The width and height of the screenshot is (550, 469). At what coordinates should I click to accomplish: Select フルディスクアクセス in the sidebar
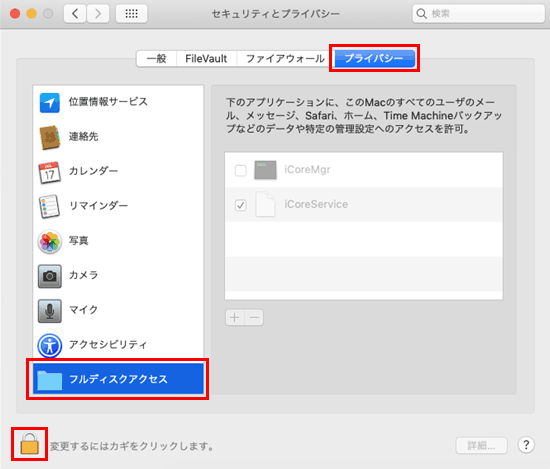point(118,379)
